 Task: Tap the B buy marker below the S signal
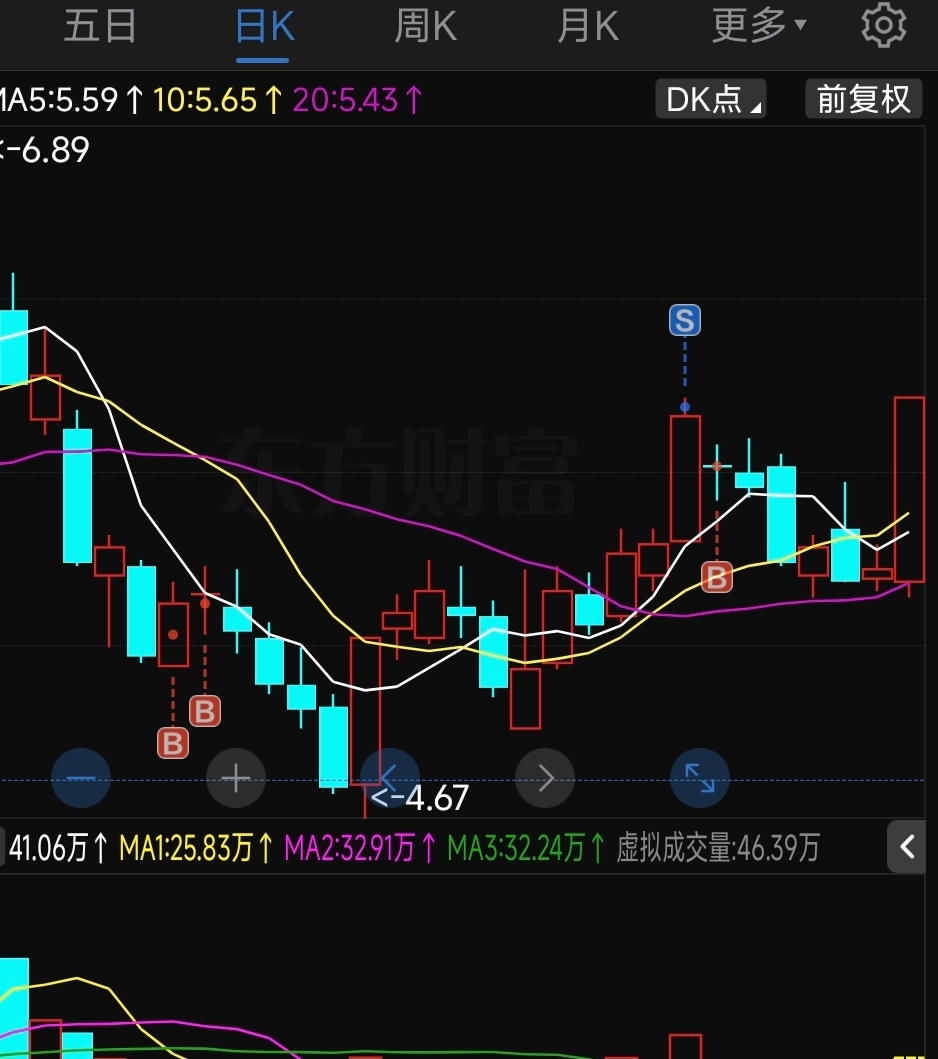[x=716, y=577]
